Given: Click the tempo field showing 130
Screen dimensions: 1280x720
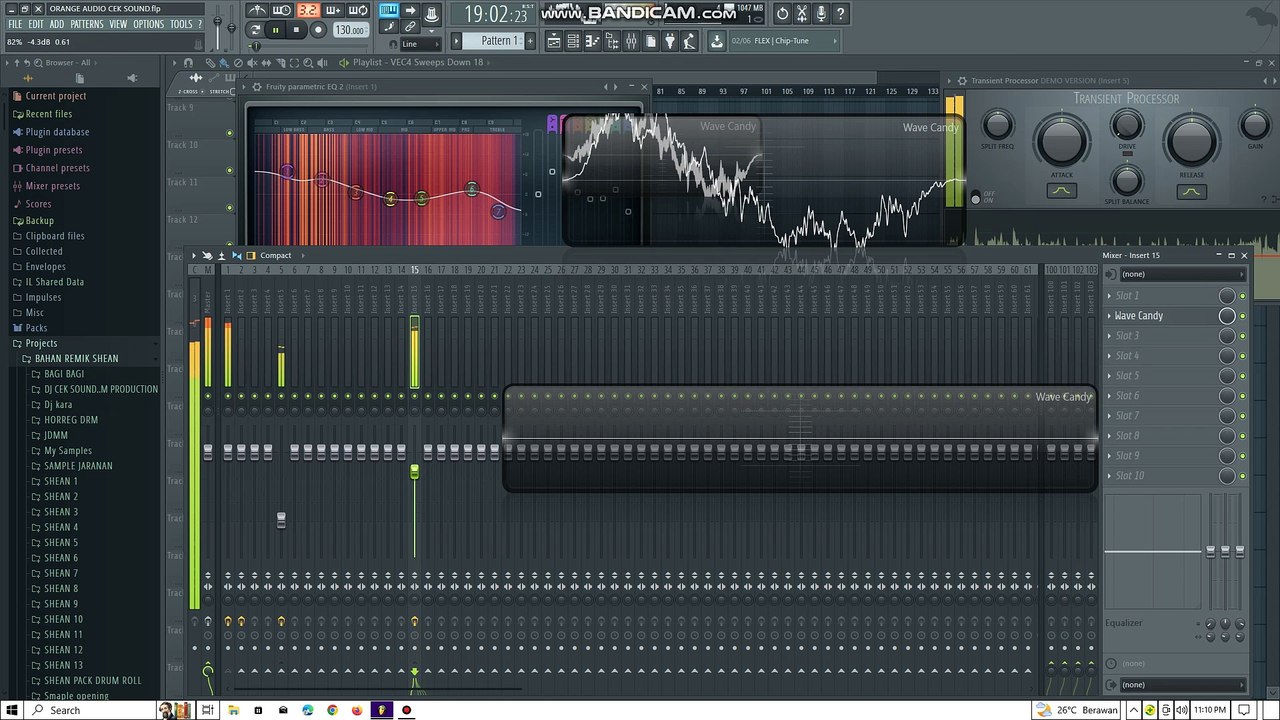Looking at the screenshot, I should point(349,30).
